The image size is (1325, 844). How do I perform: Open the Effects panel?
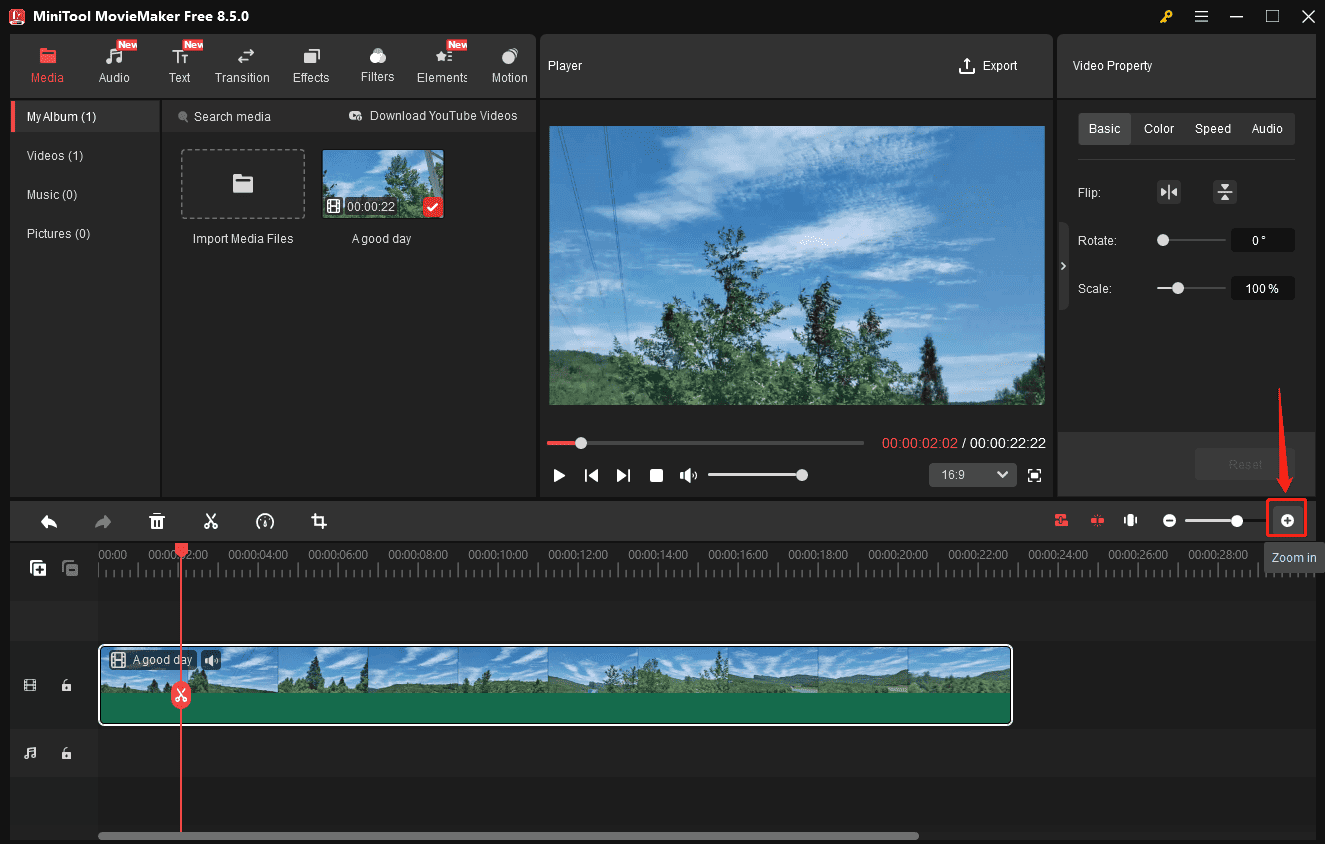coord(310,65)
